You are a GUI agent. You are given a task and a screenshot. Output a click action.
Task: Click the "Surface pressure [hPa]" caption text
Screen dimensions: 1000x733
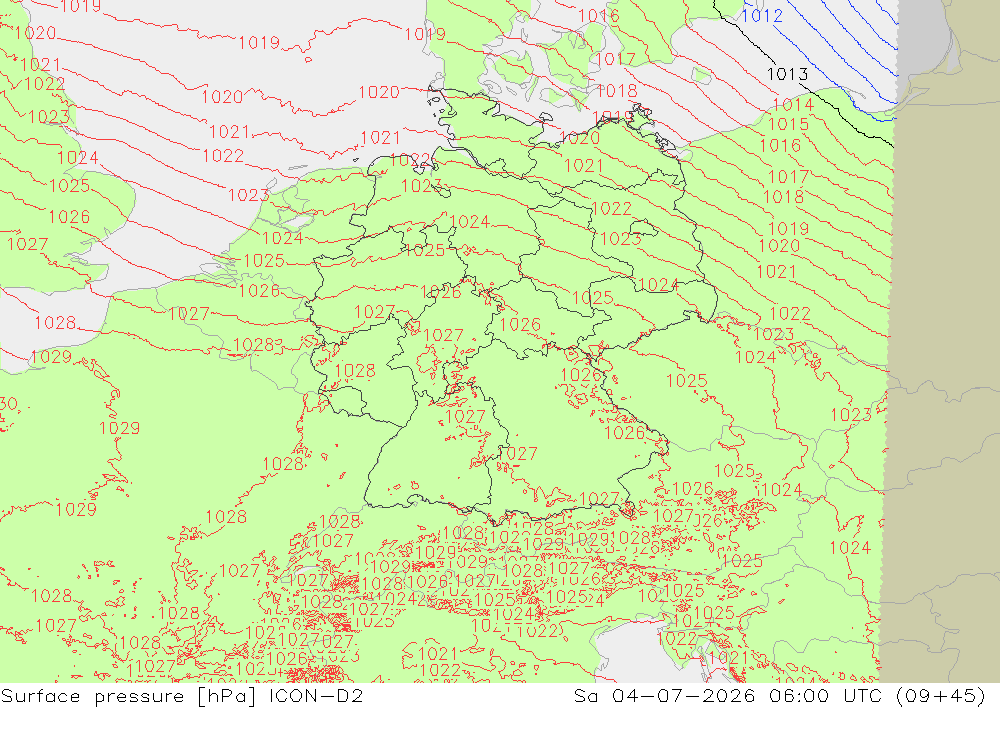(x=128, y=696)
